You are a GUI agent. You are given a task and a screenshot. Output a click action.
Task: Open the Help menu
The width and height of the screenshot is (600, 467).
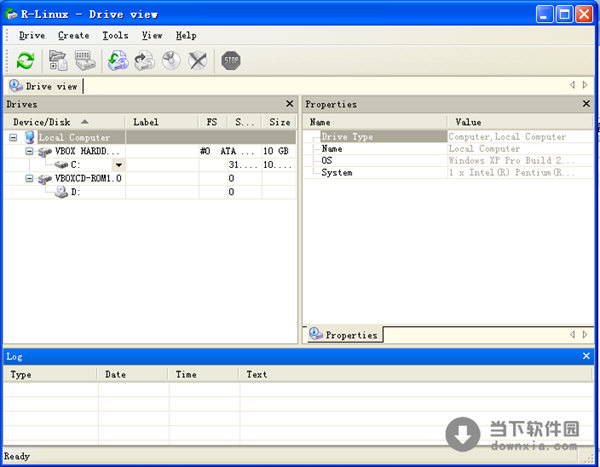tap(186, 36)
